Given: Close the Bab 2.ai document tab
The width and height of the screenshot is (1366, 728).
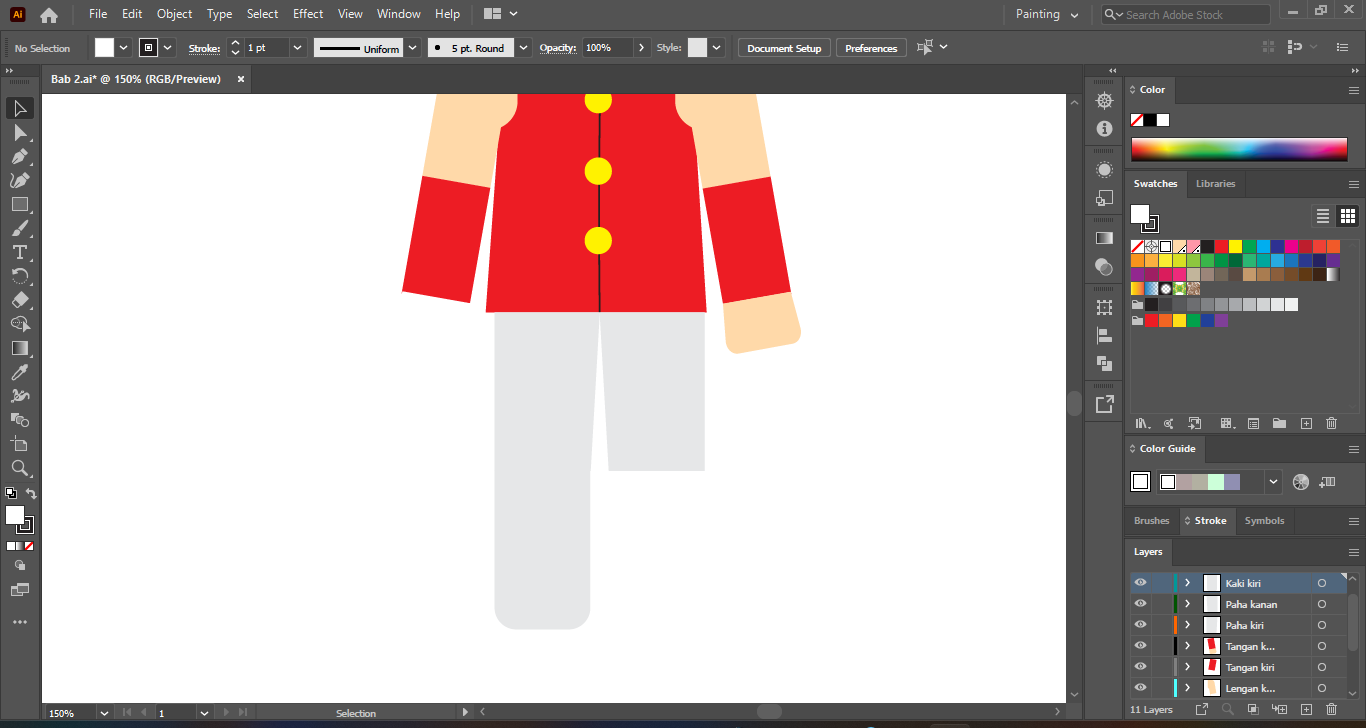Looking at the screenshot, I should 240,79.
